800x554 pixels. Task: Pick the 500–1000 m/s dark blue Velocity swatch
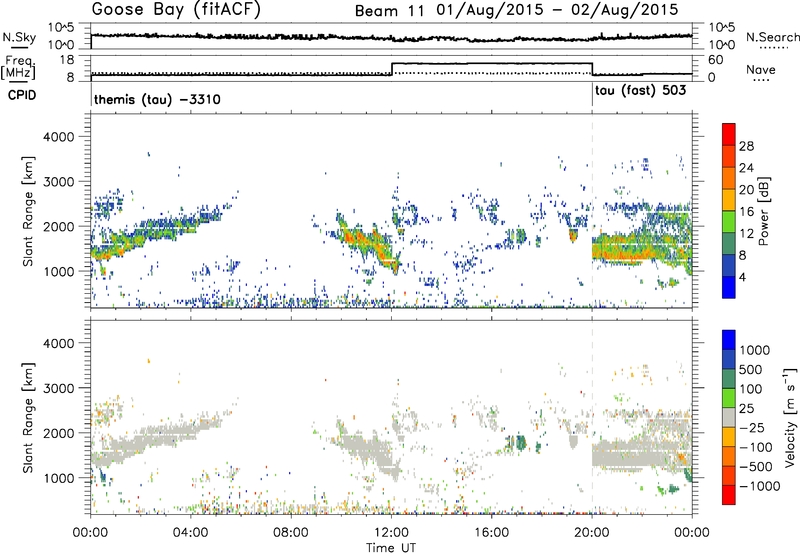tap(729, 359)
